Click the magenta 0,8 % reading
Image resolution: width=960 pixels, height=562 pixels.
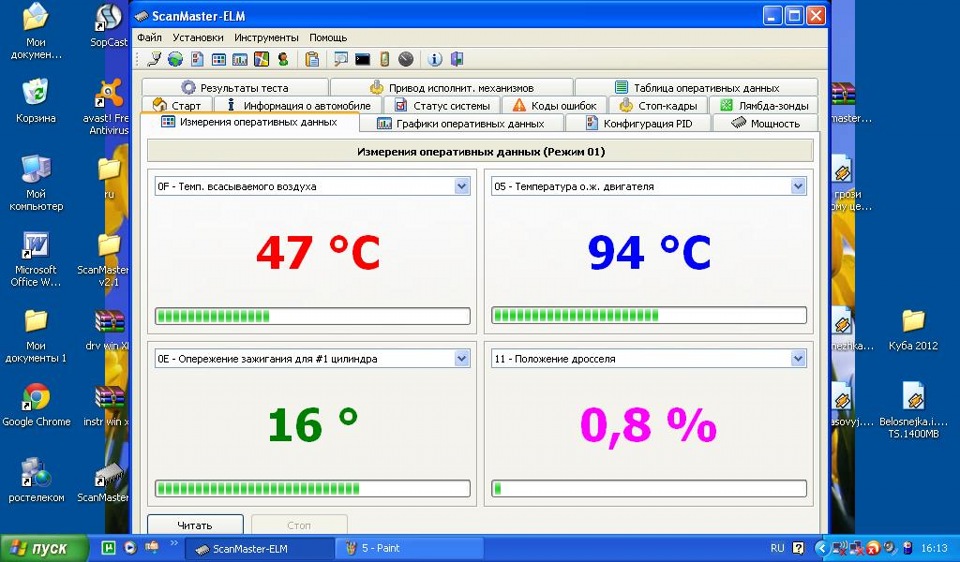click(648, 425)
